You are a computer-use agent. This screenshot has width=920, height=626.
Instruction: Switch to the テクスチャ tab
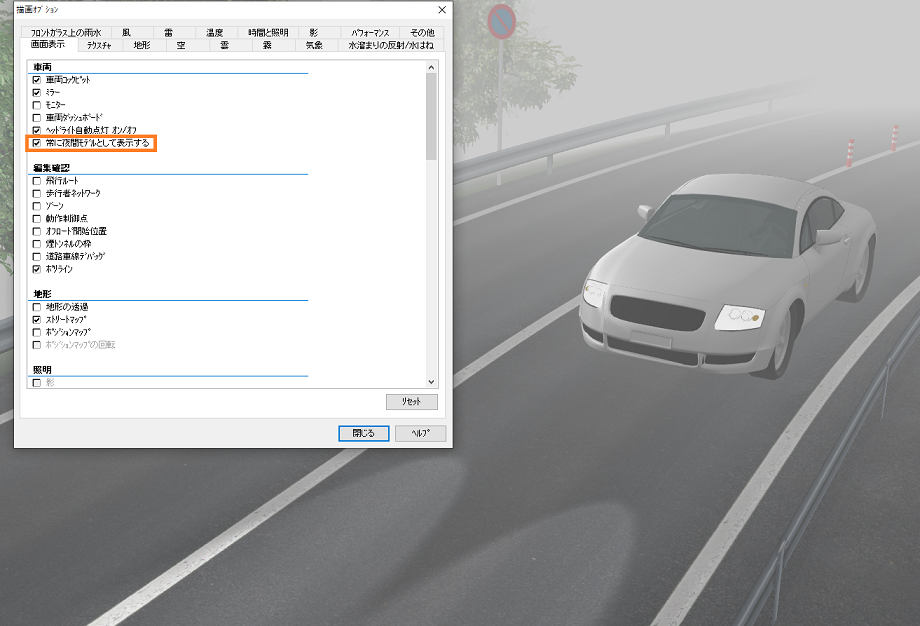tap(99, 46)
